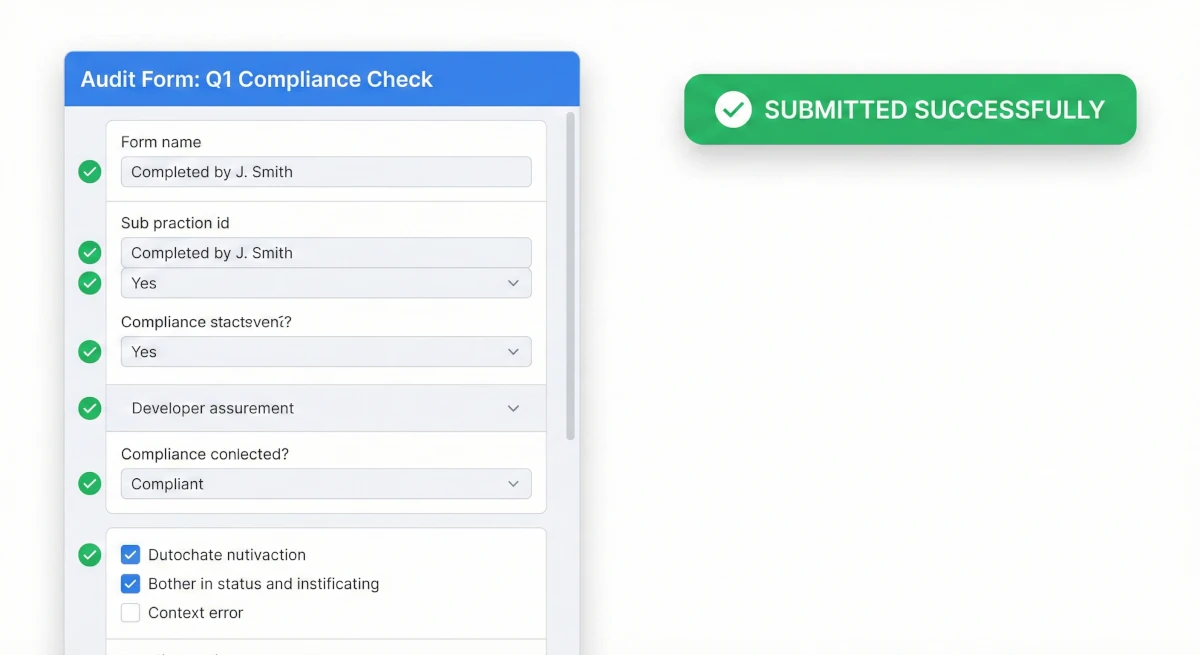This screenshot has height=655, width=1200.
Task: Click the green check beside Compliant dropdown
Action: [x=90, y=484]
